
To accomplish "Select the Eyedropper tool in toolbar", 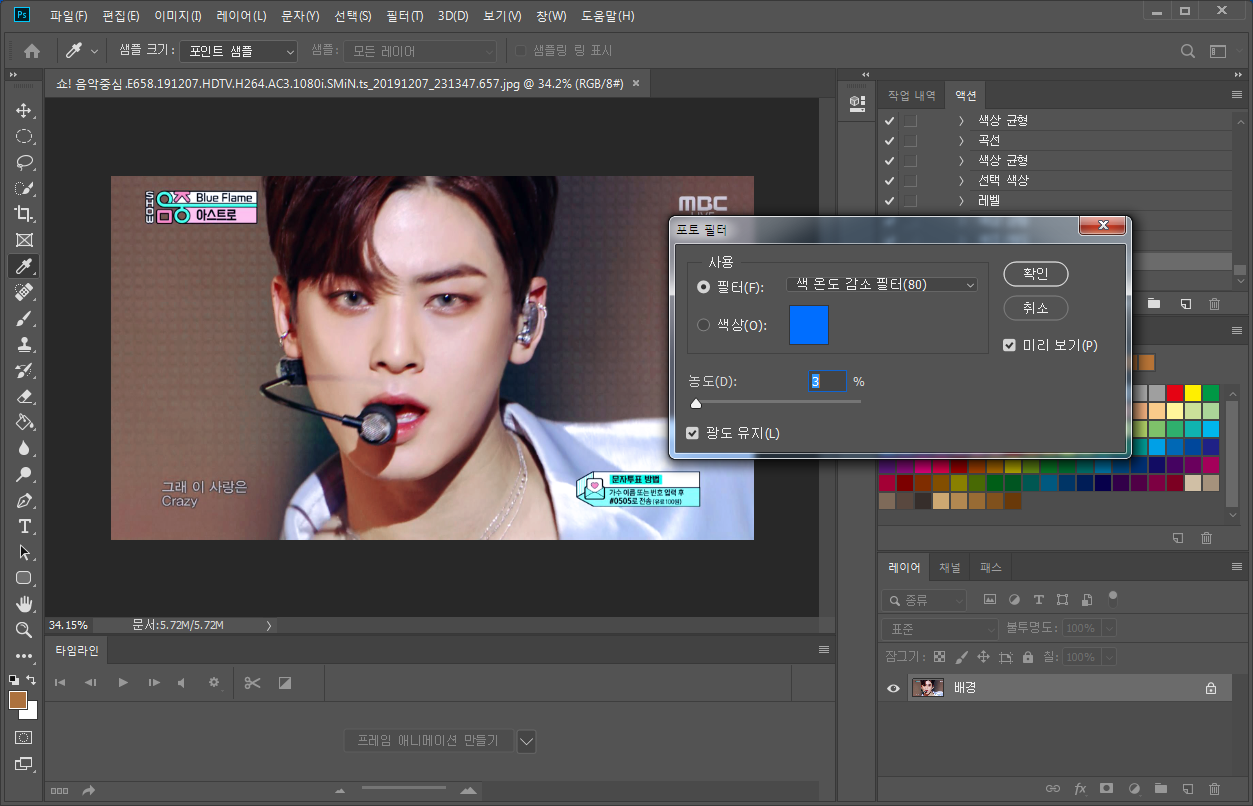I will (x=24, y=266).
